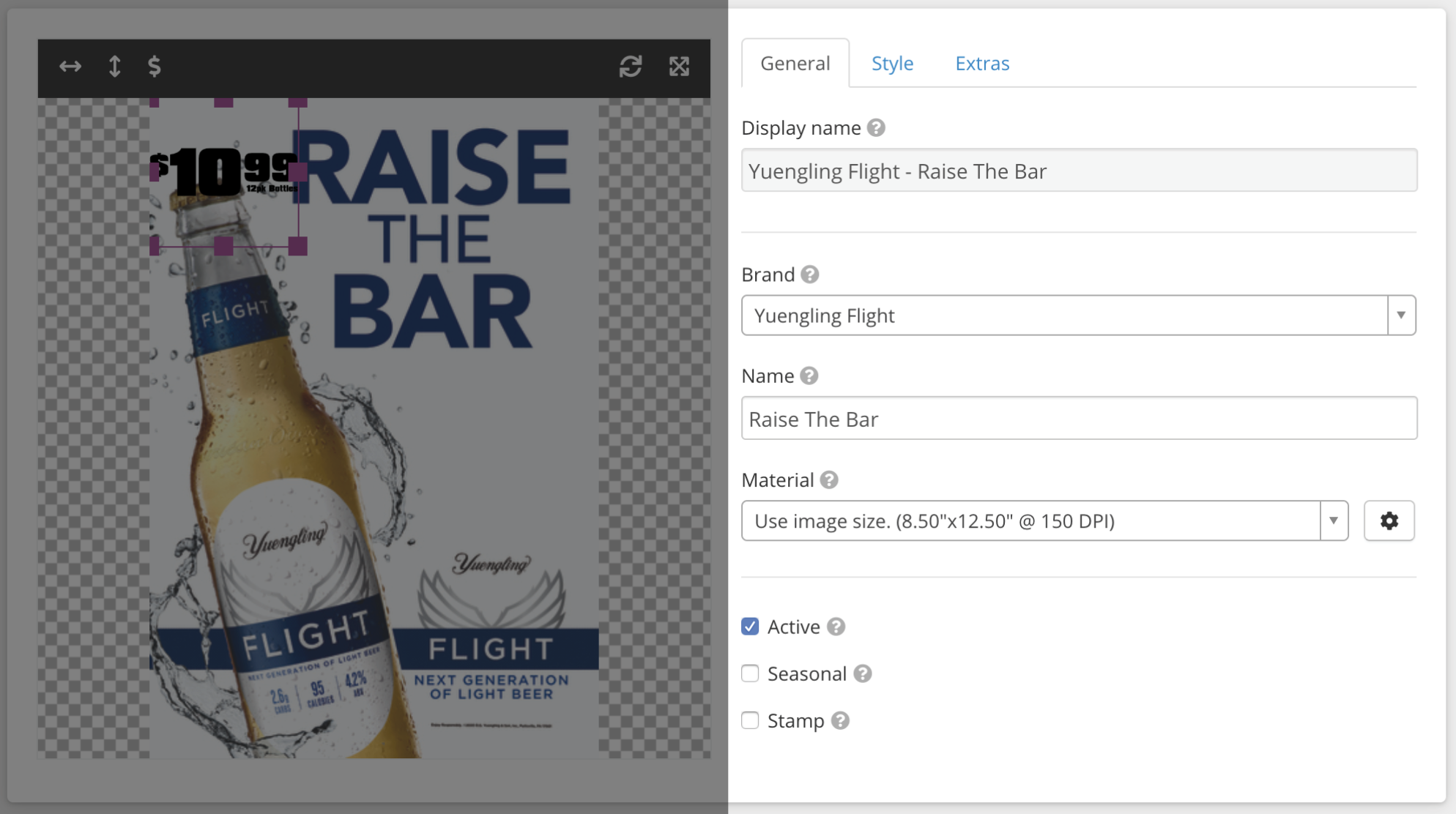
Task: Click the expand to fullscreen icon
Action: 680,67
